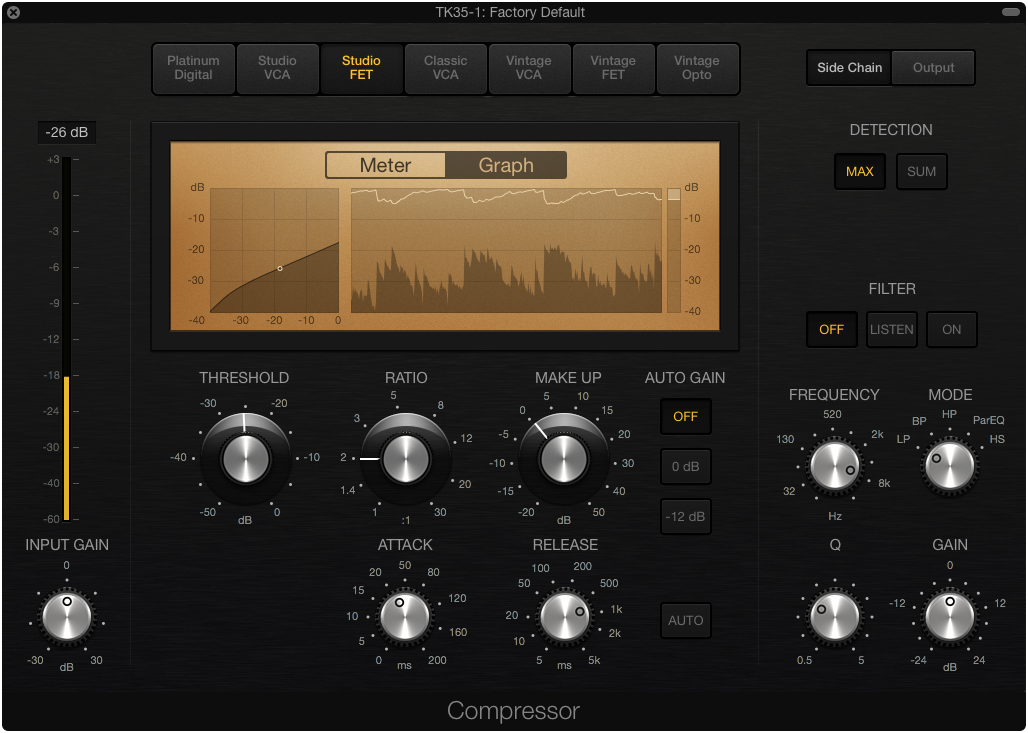Click the 120 attack marking
The width and height of the screenshot is (1028, 733).
458,599
